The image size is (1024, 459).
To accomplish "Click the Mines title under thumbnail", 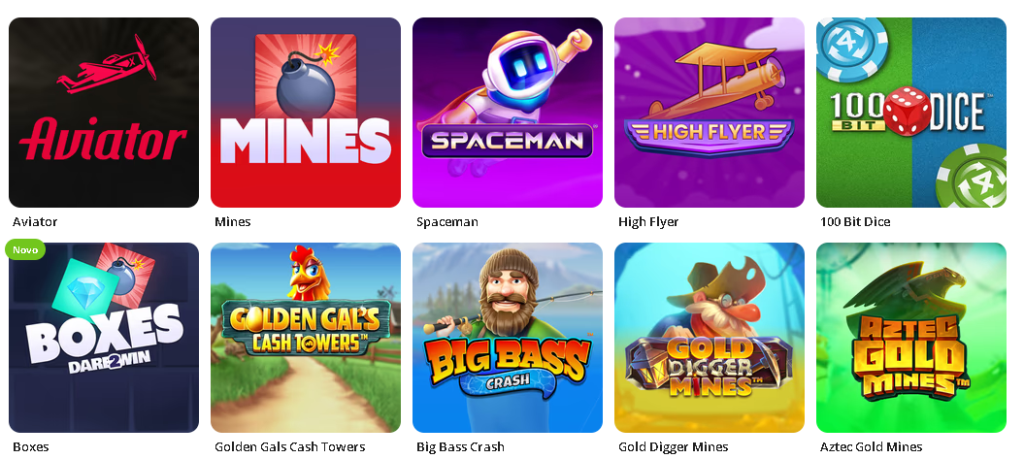I will click(x=232, y=222).
